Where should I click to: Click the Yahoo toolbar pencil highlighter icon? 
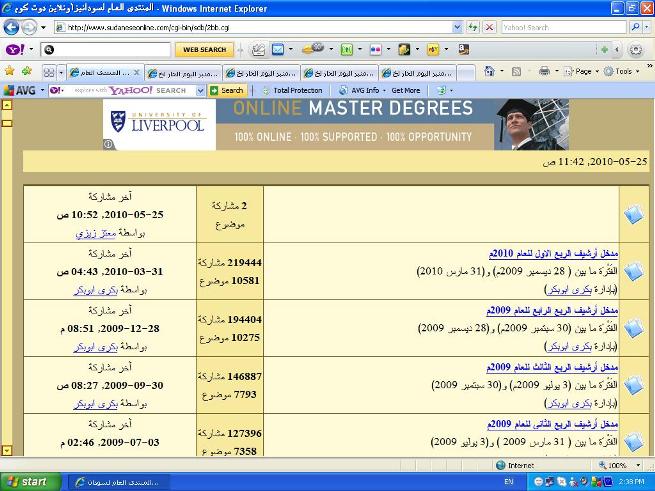(x=259, y=50)
